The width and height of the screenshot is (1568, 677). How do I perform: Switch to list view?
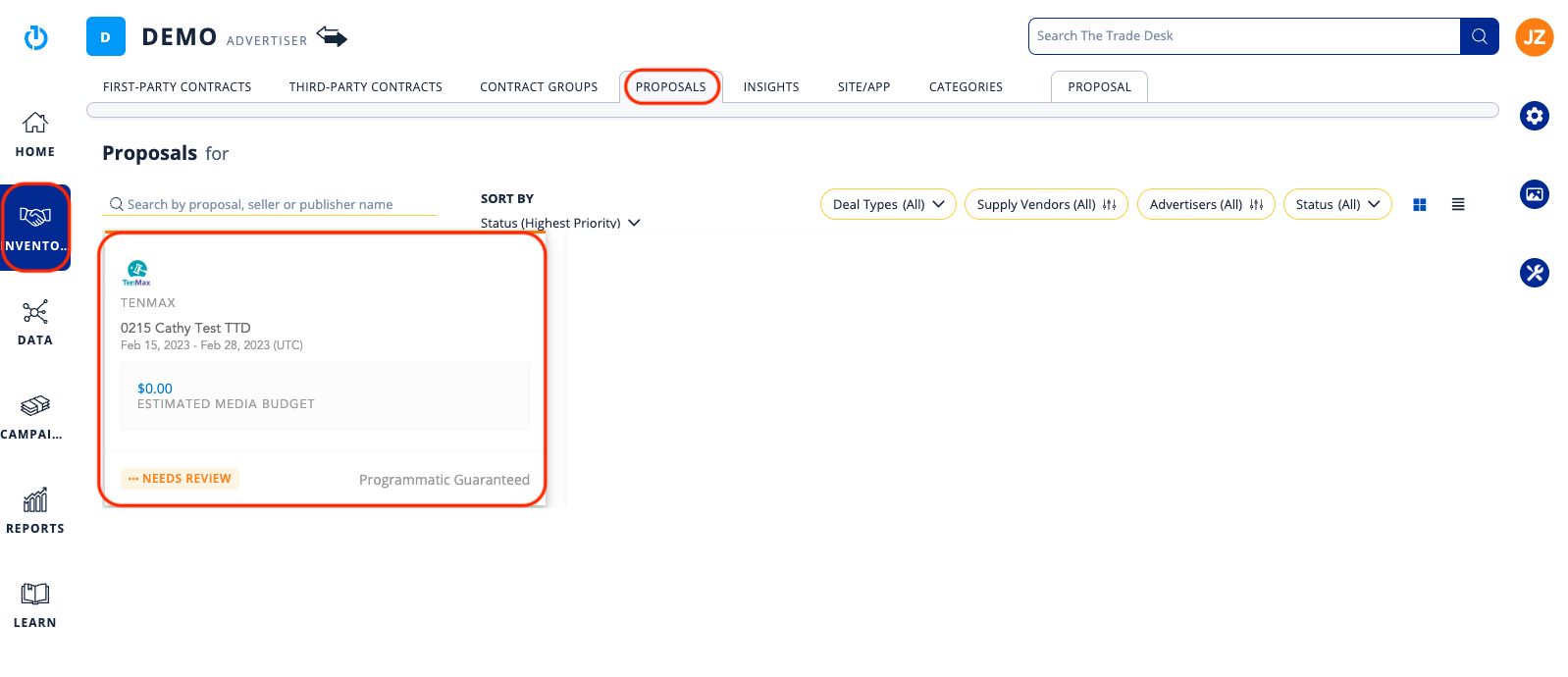pos(1458,205)
